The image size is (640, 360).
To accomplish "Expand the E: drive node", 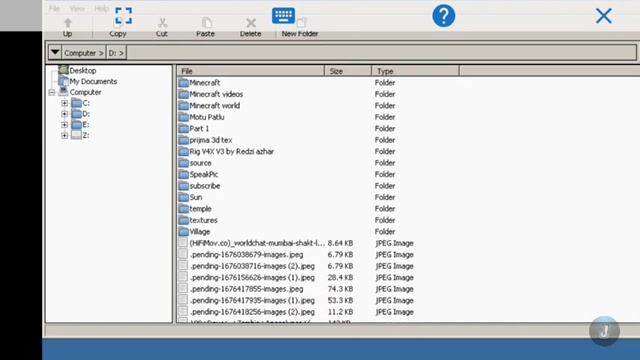I will 64,124.
